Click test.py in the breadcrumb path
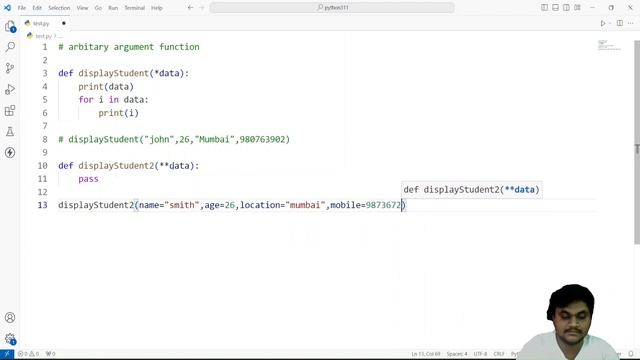The image size is (640, 360). tap(43, 36)
